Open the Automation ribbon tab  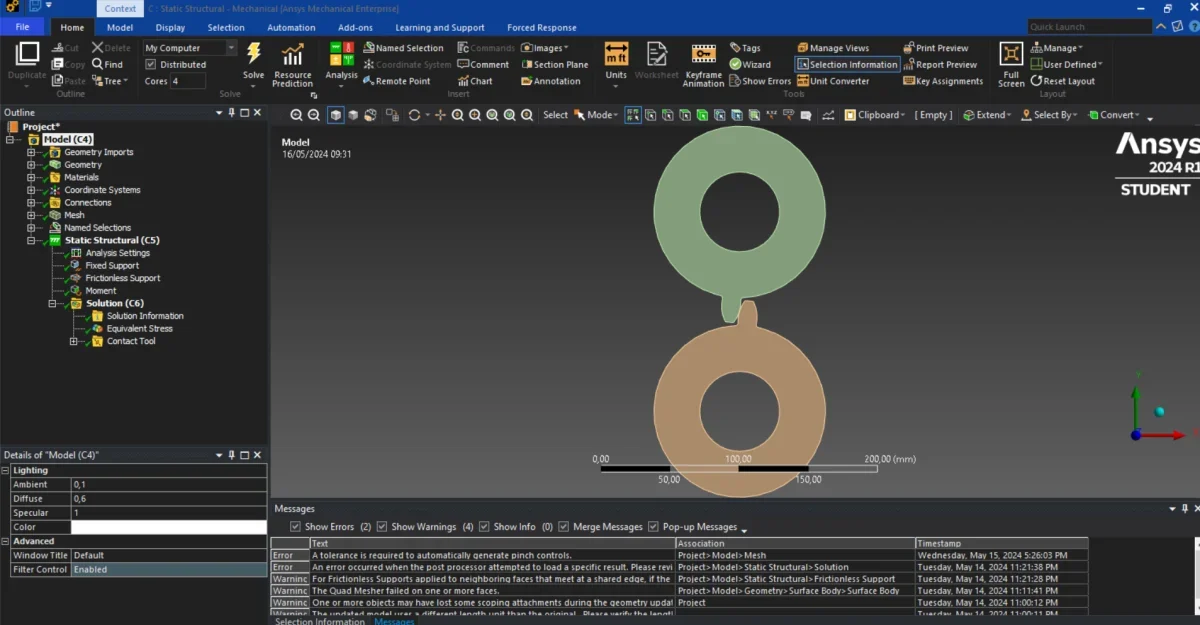[x=291, y=28]
